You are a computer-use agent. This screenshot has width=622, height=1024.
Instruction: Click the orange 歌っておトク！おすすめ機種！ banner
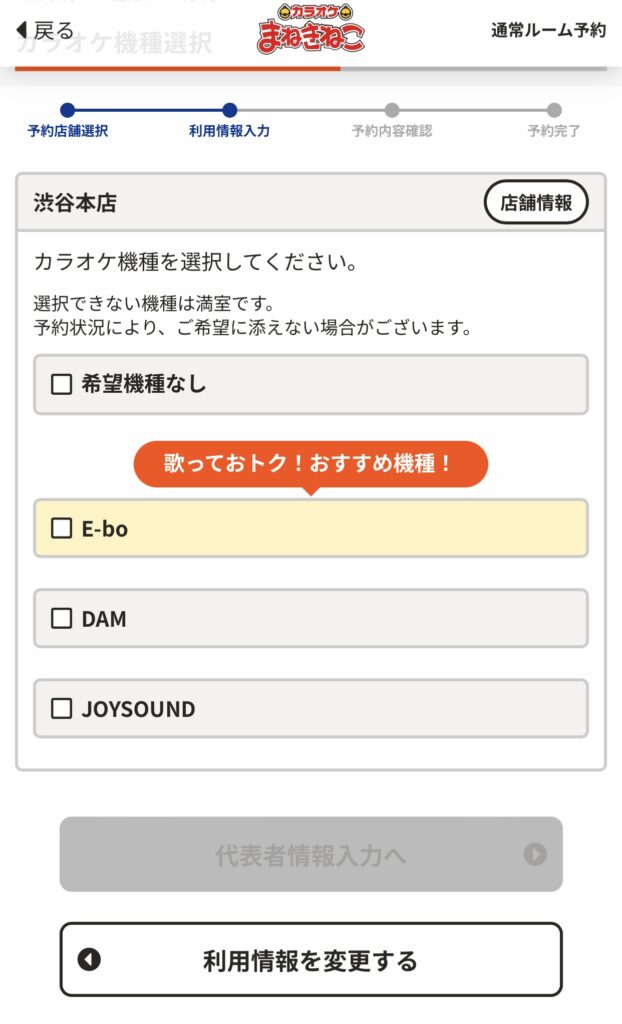pyautogui.click(x=310, y=464)
